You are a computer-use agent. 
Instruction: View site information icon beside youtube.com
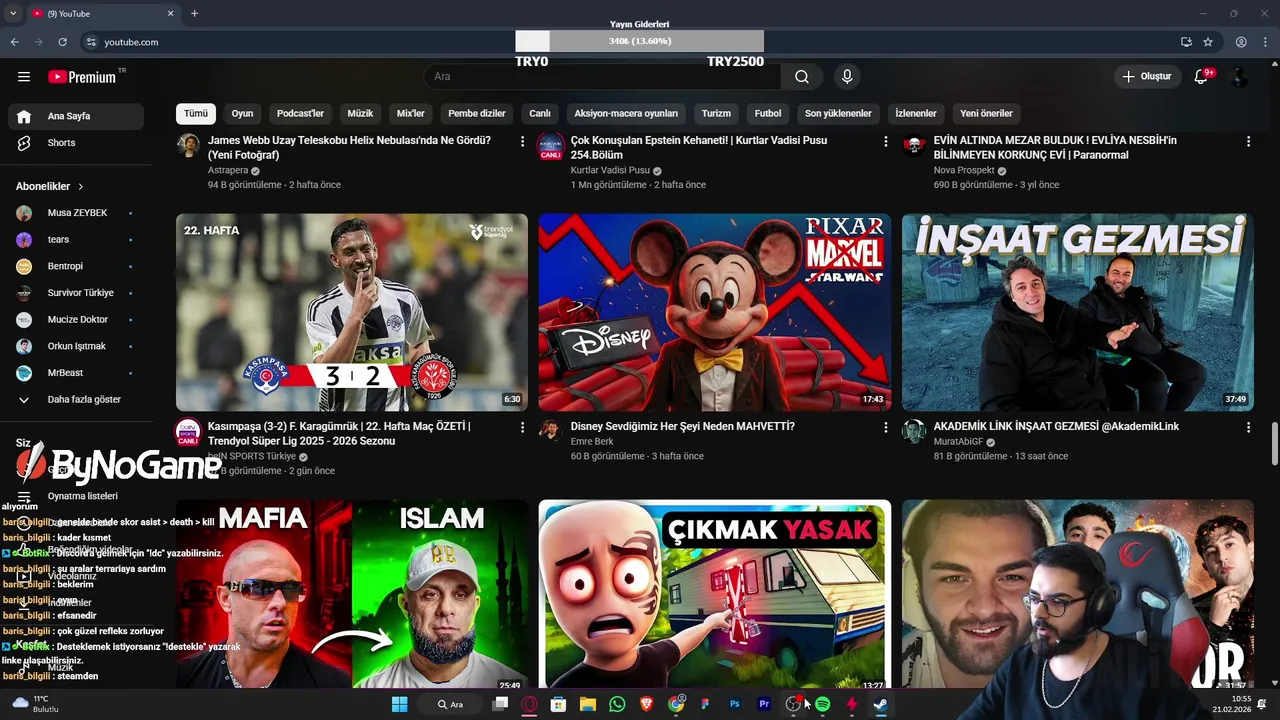91,42
